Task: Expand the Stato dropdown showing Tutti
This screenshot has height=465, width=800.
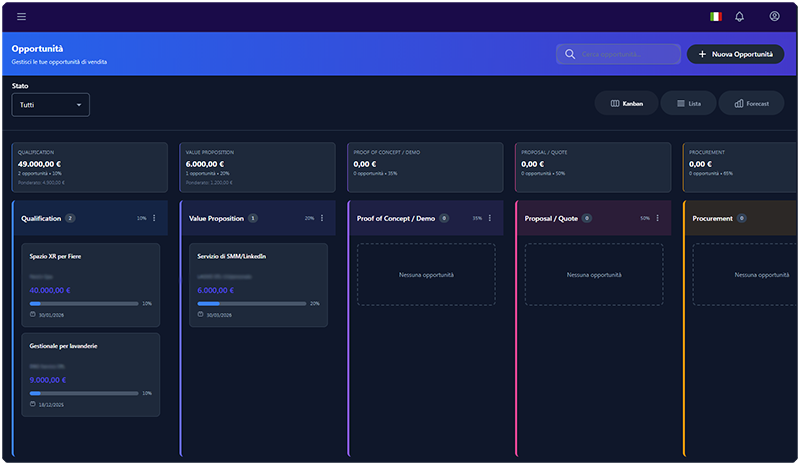Action: pyautogui.click(x=51, y=104)
